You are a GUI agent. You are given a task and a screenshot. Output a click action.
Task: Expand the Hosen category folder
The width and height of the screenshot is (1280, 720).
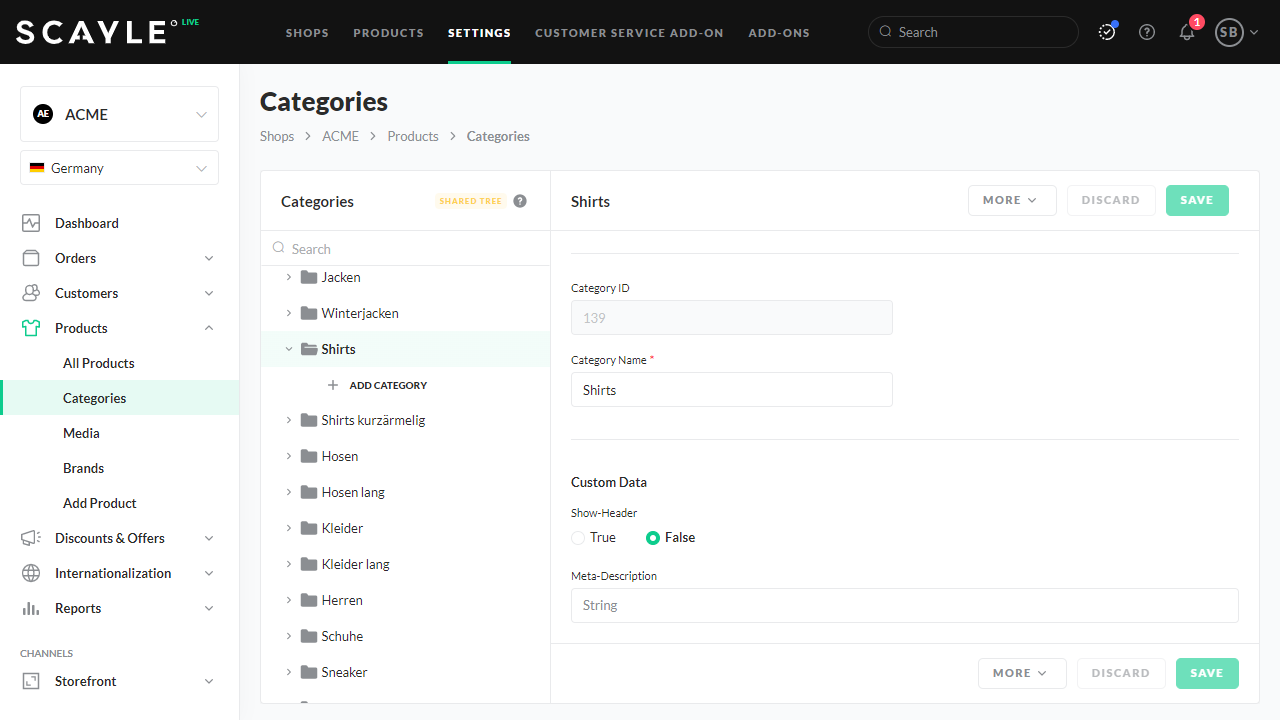point(289,456)
